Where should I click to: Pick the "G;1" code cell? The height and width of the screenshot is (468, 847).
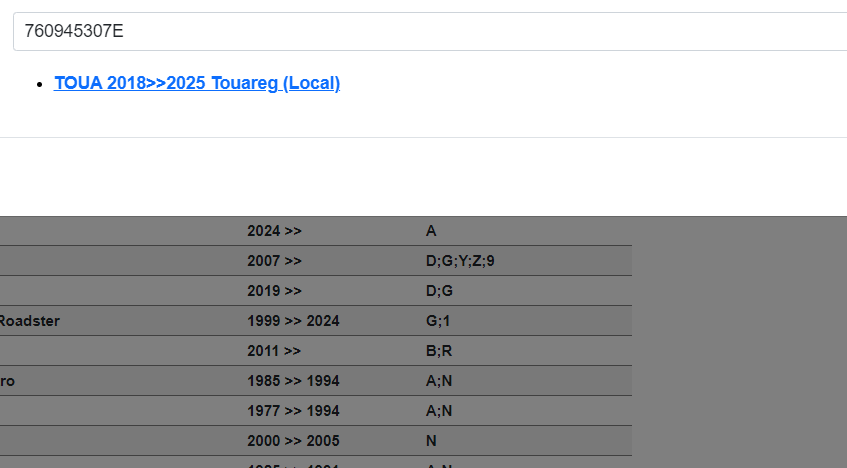[x=438, y=321]
